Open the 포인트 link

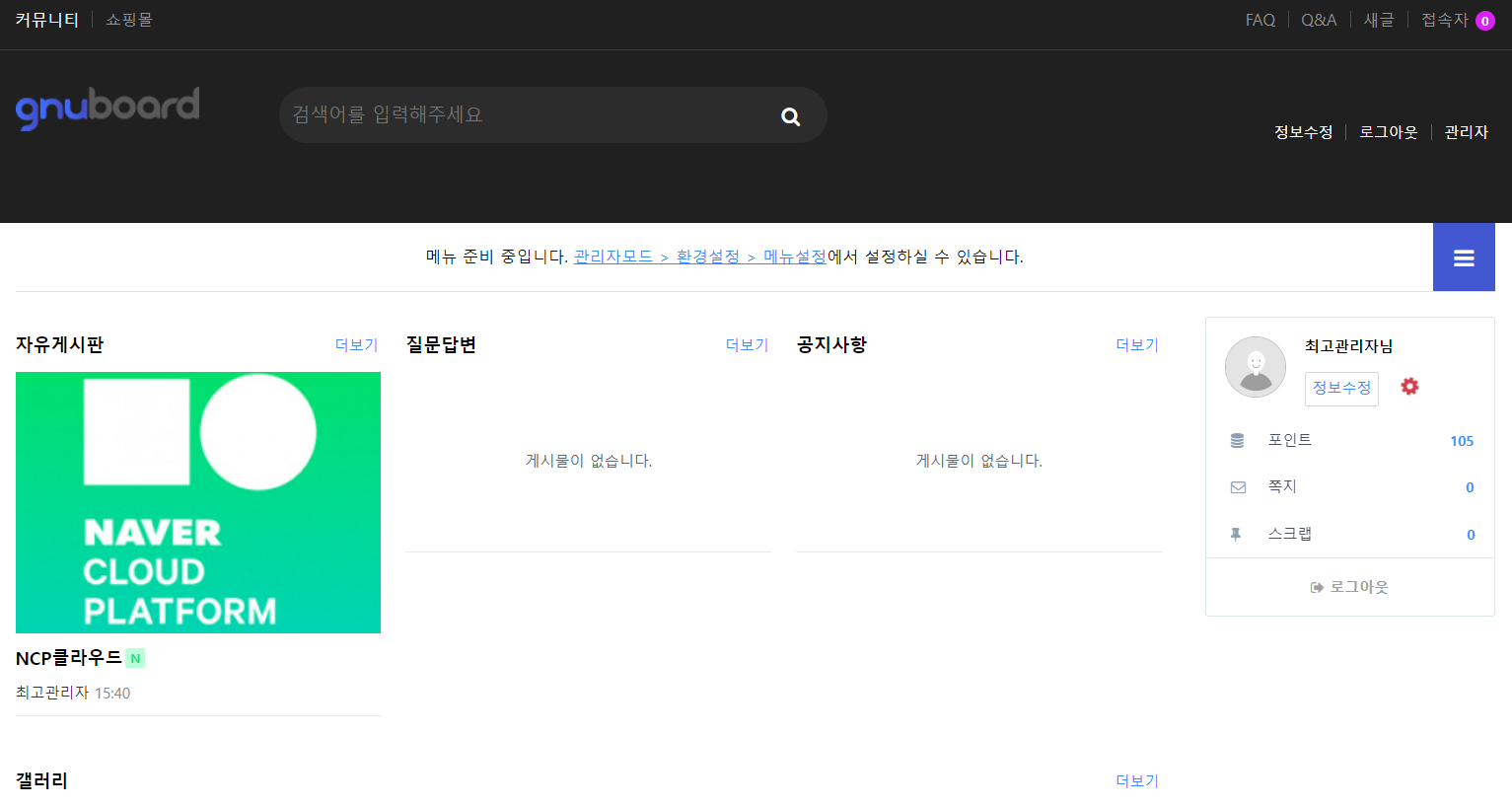[1290, 440]
